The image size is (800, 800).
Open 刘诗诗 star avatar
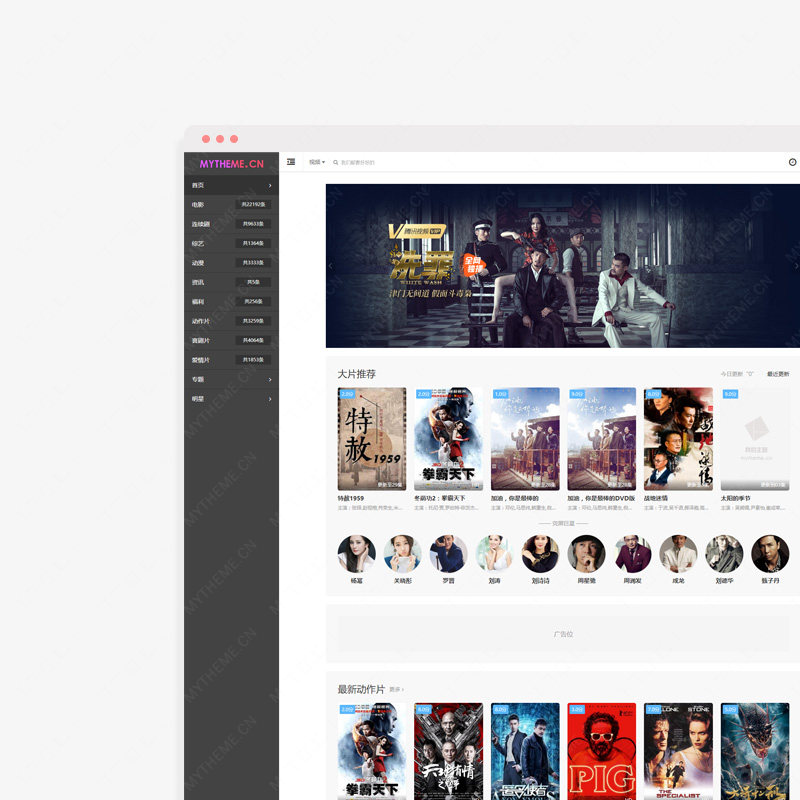pyautogui.click(x=540, y=554)
